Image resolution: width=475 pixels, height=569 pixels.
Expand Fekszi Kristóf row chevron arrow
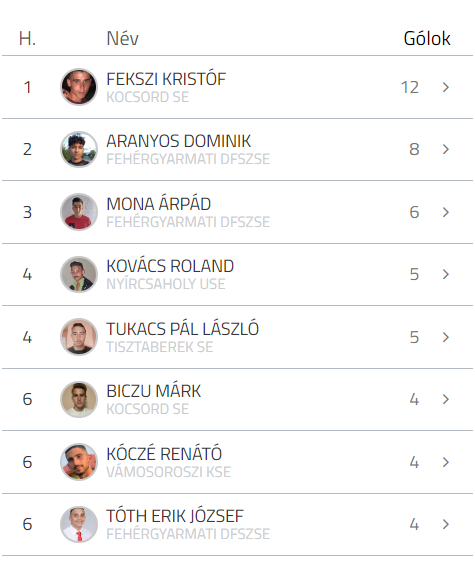(x=446, y=87)
